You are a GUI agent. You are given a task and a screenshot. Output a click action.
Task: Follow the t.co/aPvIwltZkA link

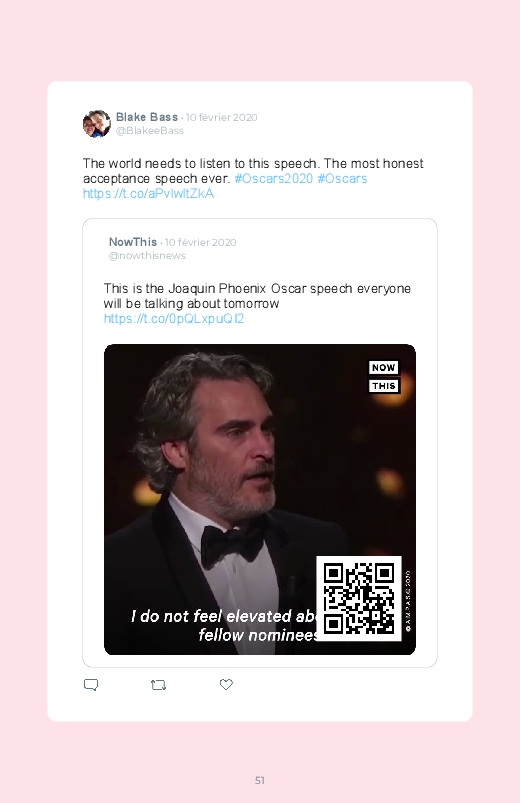(148, 194)
